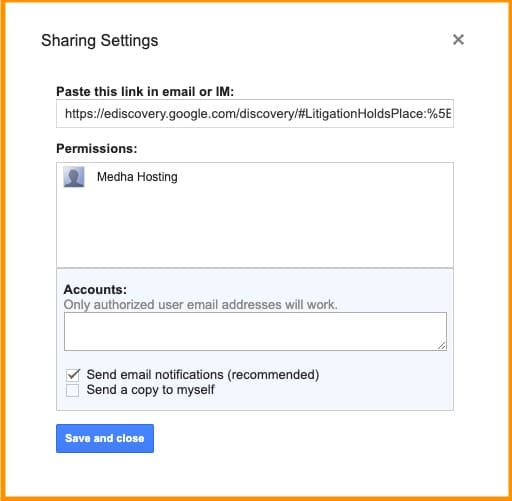Select the ediscovery share link field
The image size is (512, 501).
(255, 114)
